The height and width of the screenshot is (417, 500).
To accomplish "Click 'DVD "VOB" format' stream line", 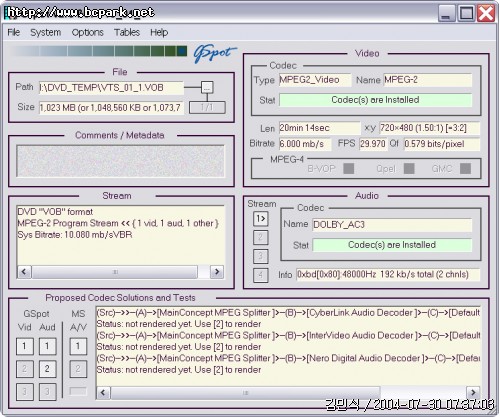I will tap(55, 212).
